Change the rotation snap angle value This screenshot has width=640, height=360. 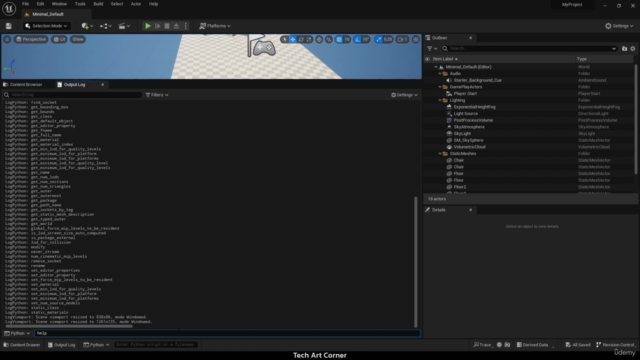point(366,39)
